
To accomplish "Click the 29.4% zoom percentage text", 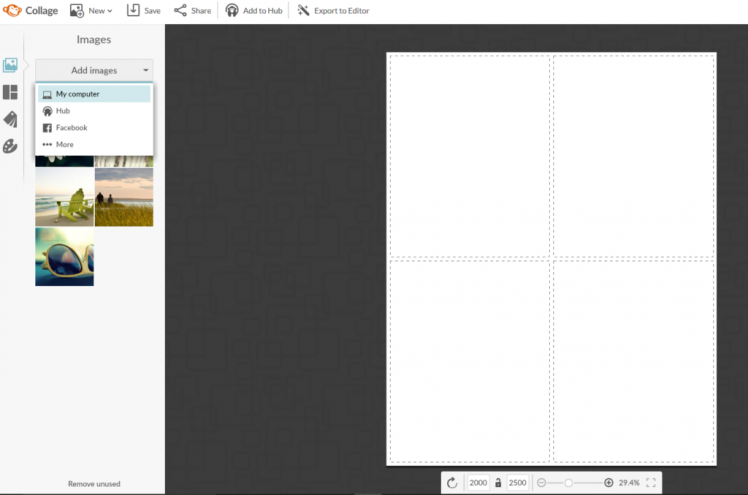I will tap(629, 483).
